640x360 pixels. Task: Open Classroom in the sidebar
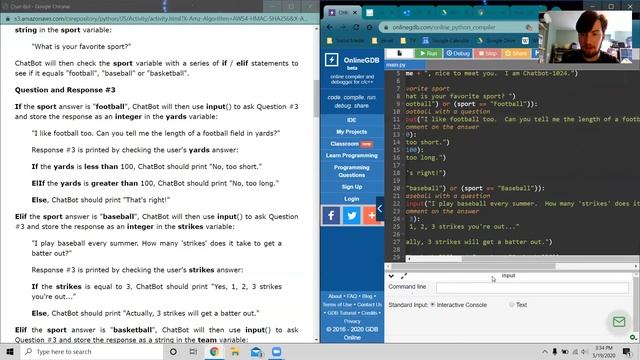coord(351,144)
